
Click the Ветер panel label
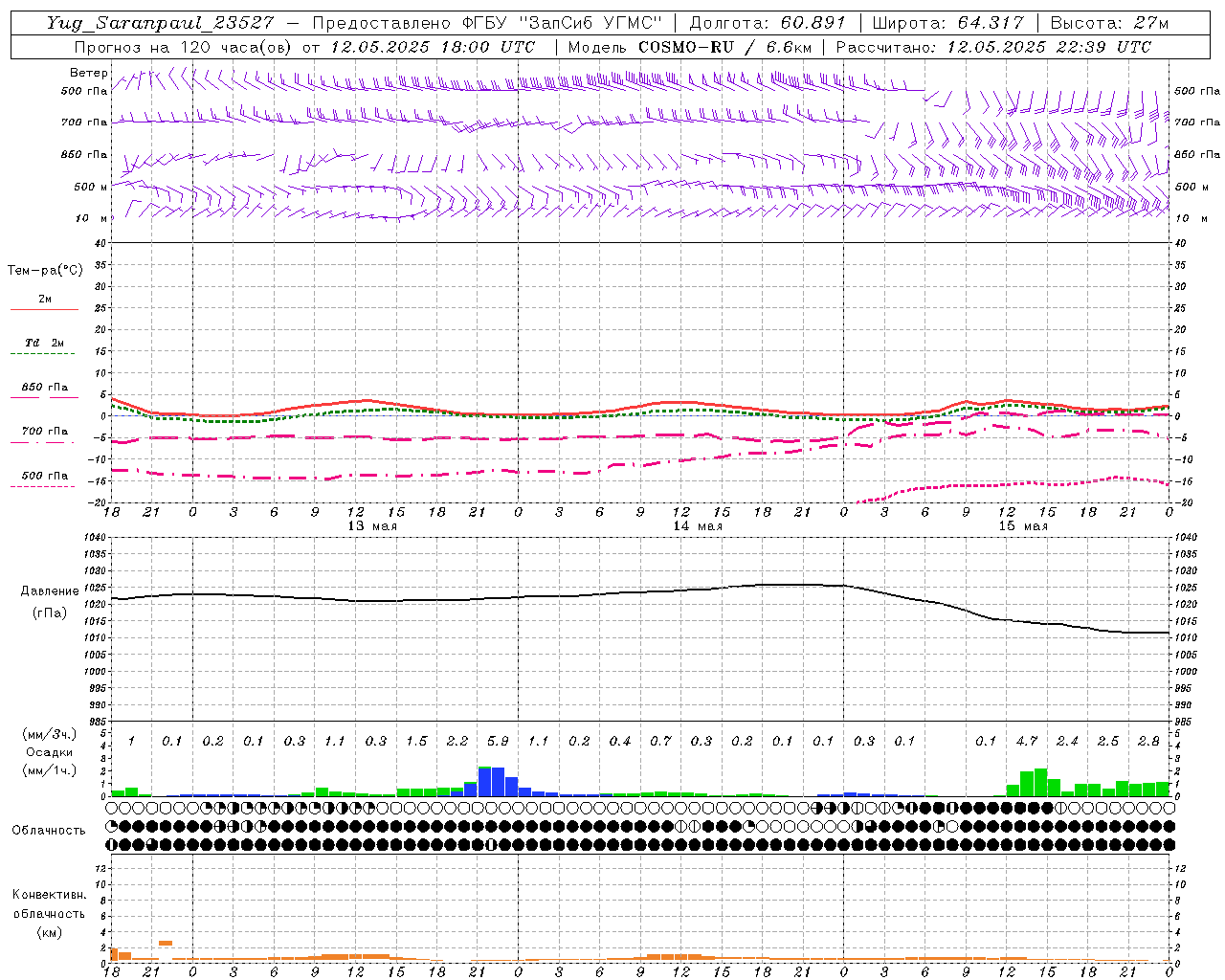[89, 73]
